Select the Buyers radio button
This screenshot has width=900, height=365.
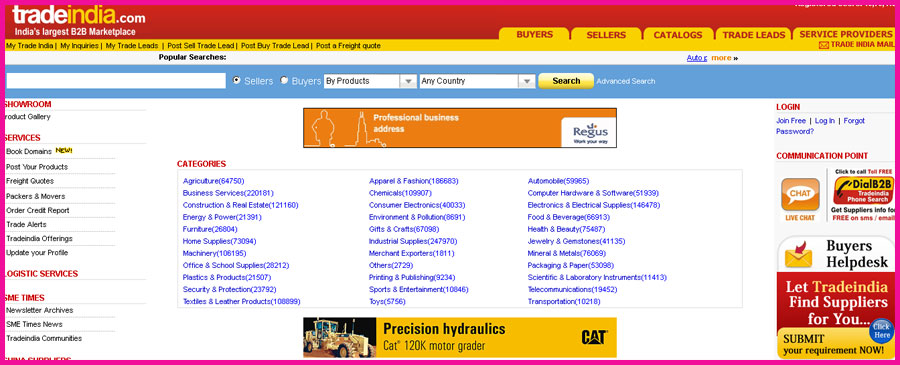coord(284,81)
